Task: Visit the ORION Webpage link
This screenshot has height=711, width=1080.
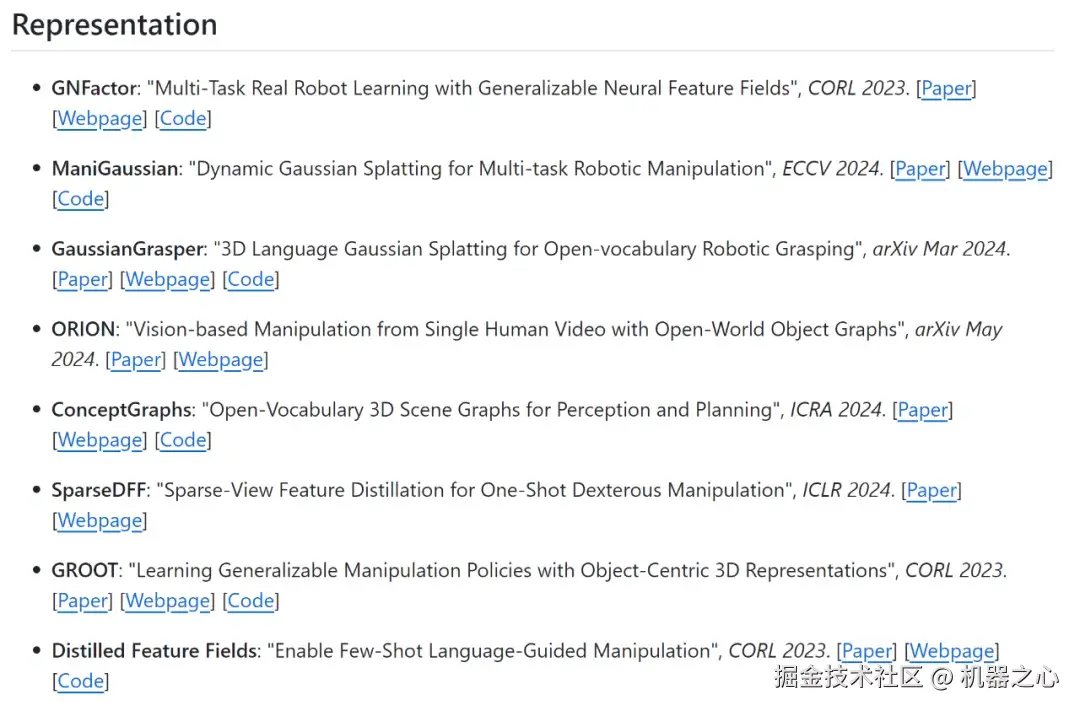Action: [220, 360]
